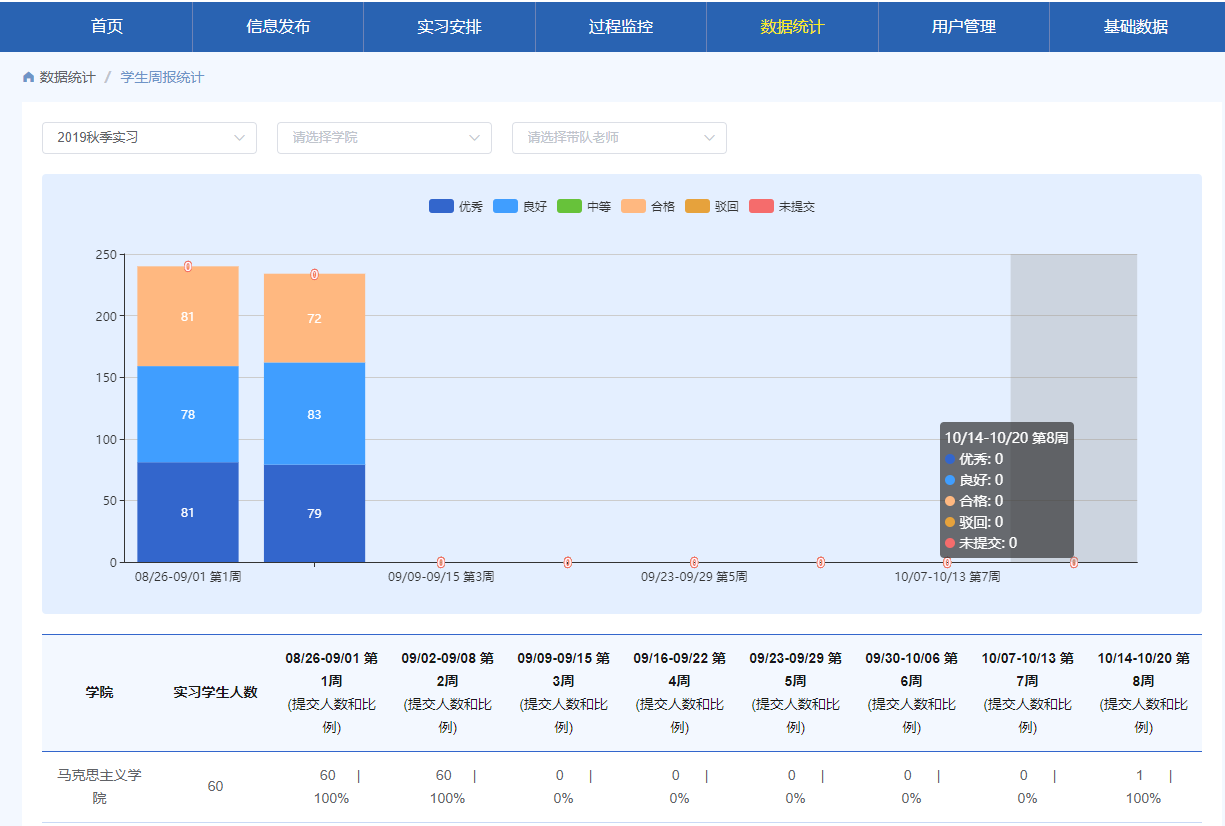Image resolution: width=1225 pixels, height=826 pixels.
Task: Click table header 09/02-09/08 第2周
Action: coord(447,669)
